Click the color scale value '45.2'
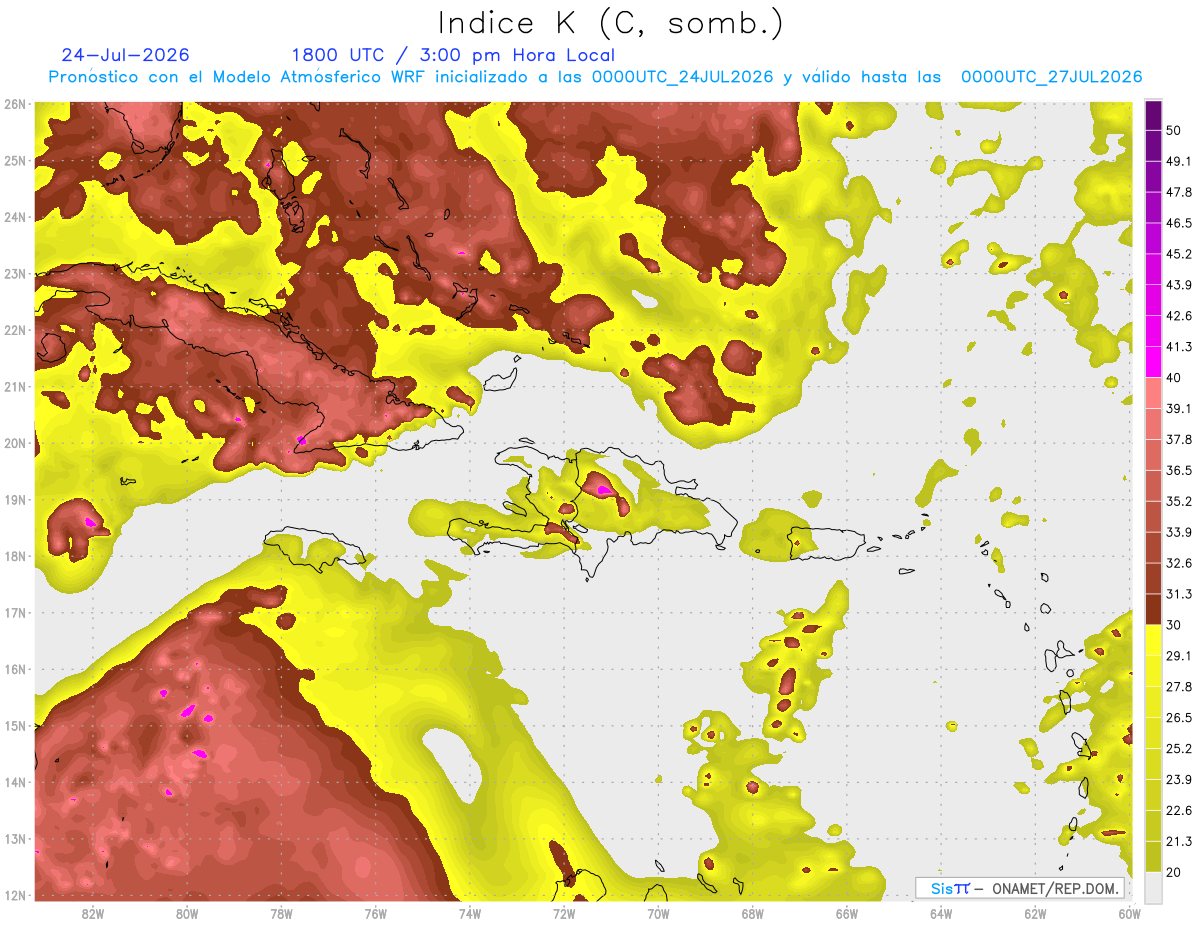The image size is (1200, 927). 1178,255
